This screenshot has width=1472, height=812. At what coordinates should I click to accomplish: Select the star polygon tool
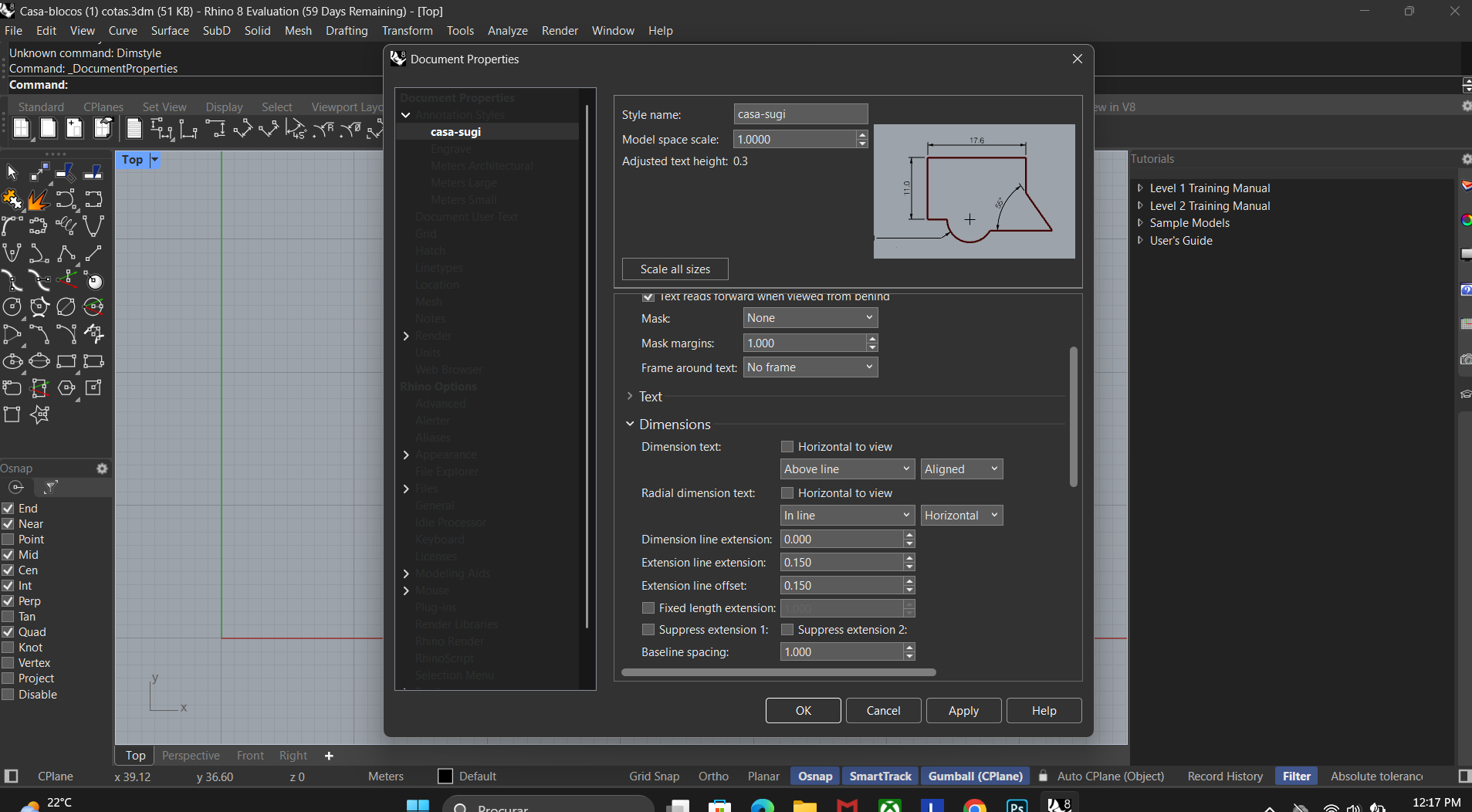(39, 414)
